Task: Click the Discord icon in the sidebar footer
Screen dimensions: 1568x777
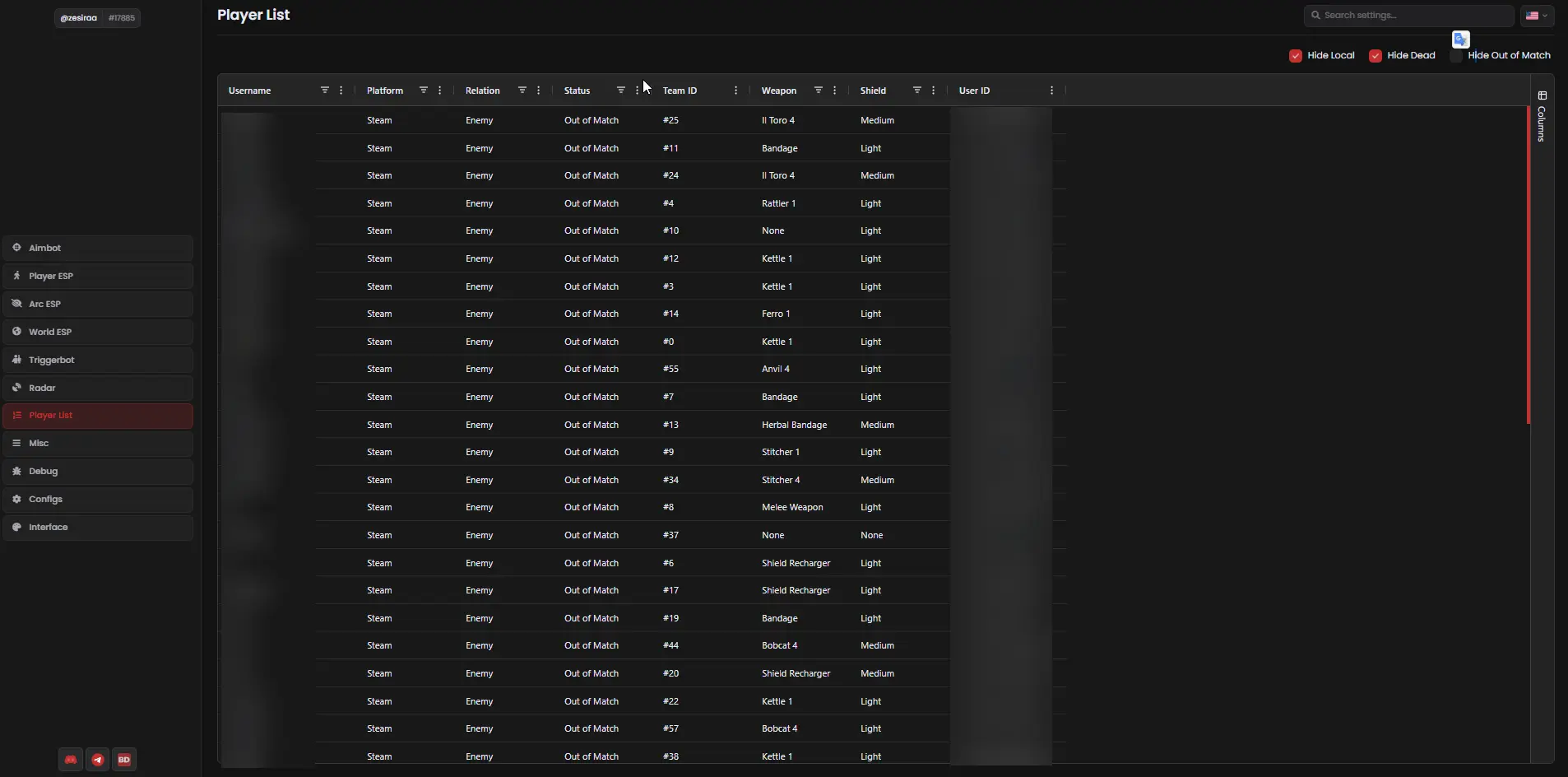Action: (x=71, y=760)
